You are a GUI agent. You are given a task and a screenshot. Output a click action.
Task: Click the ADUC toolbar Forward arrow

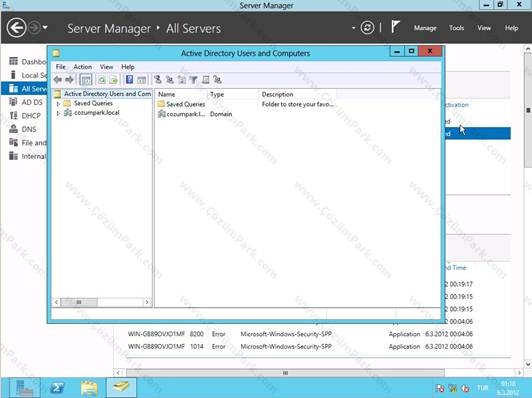pyautogui.click(x=70, y=80)
